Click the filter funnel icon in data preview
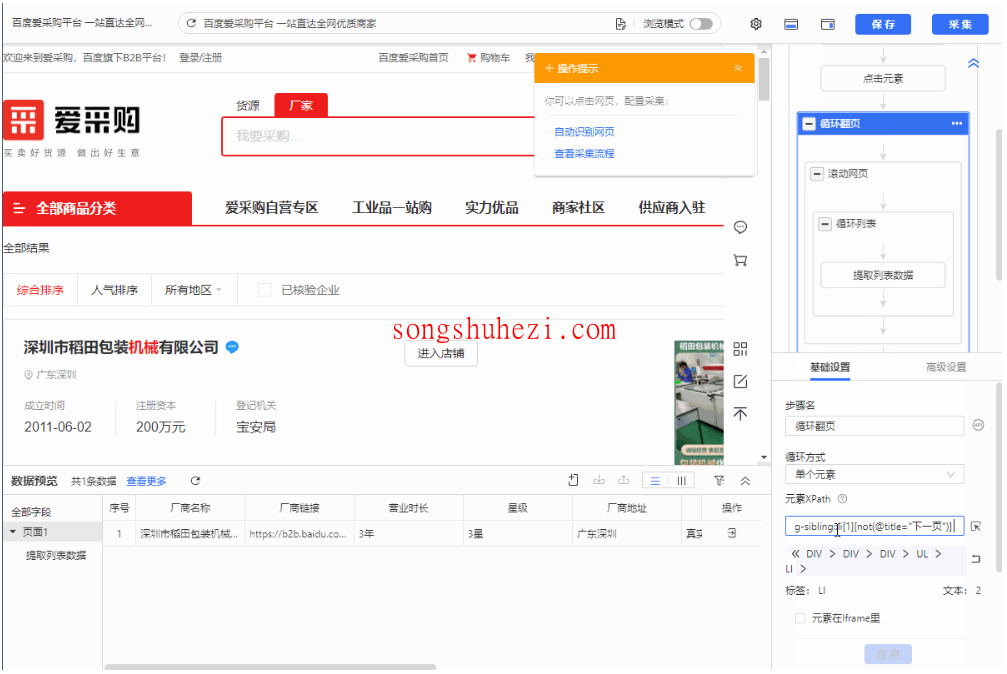 (x=719, y=481)
